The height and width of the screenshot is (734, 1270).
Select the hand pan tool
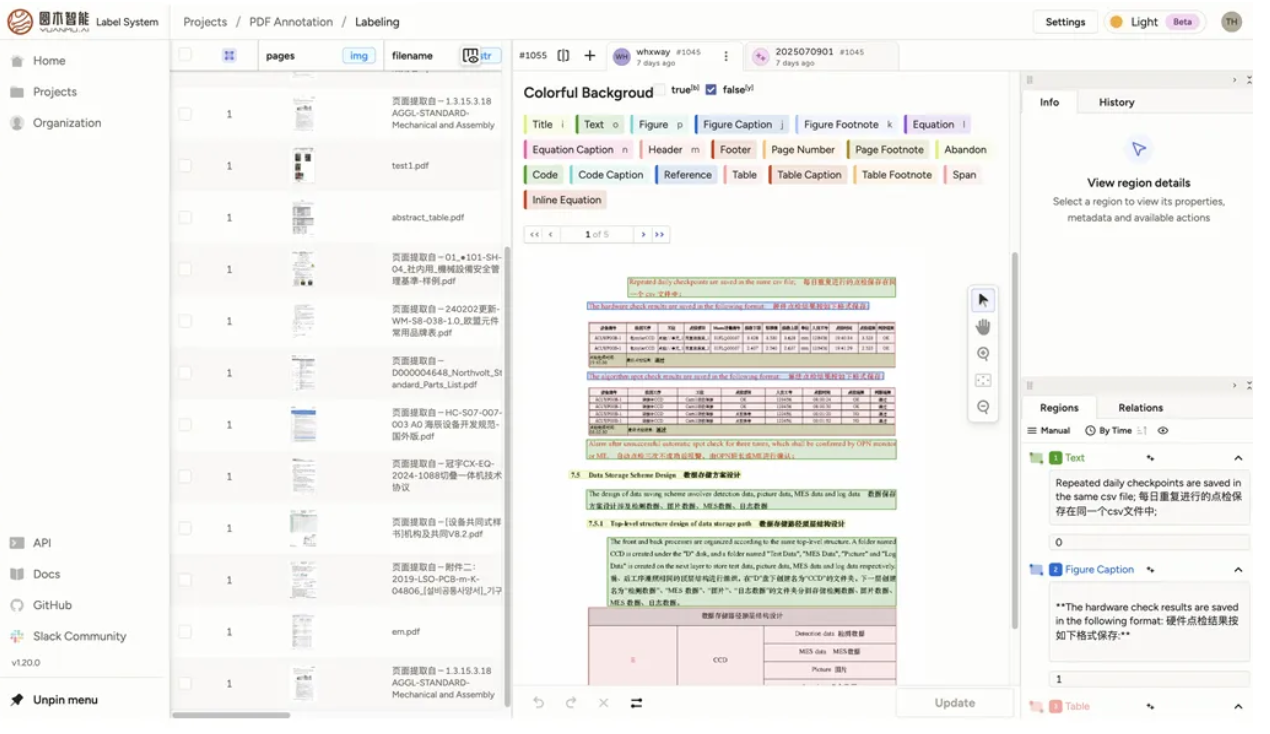coord(983,327)
